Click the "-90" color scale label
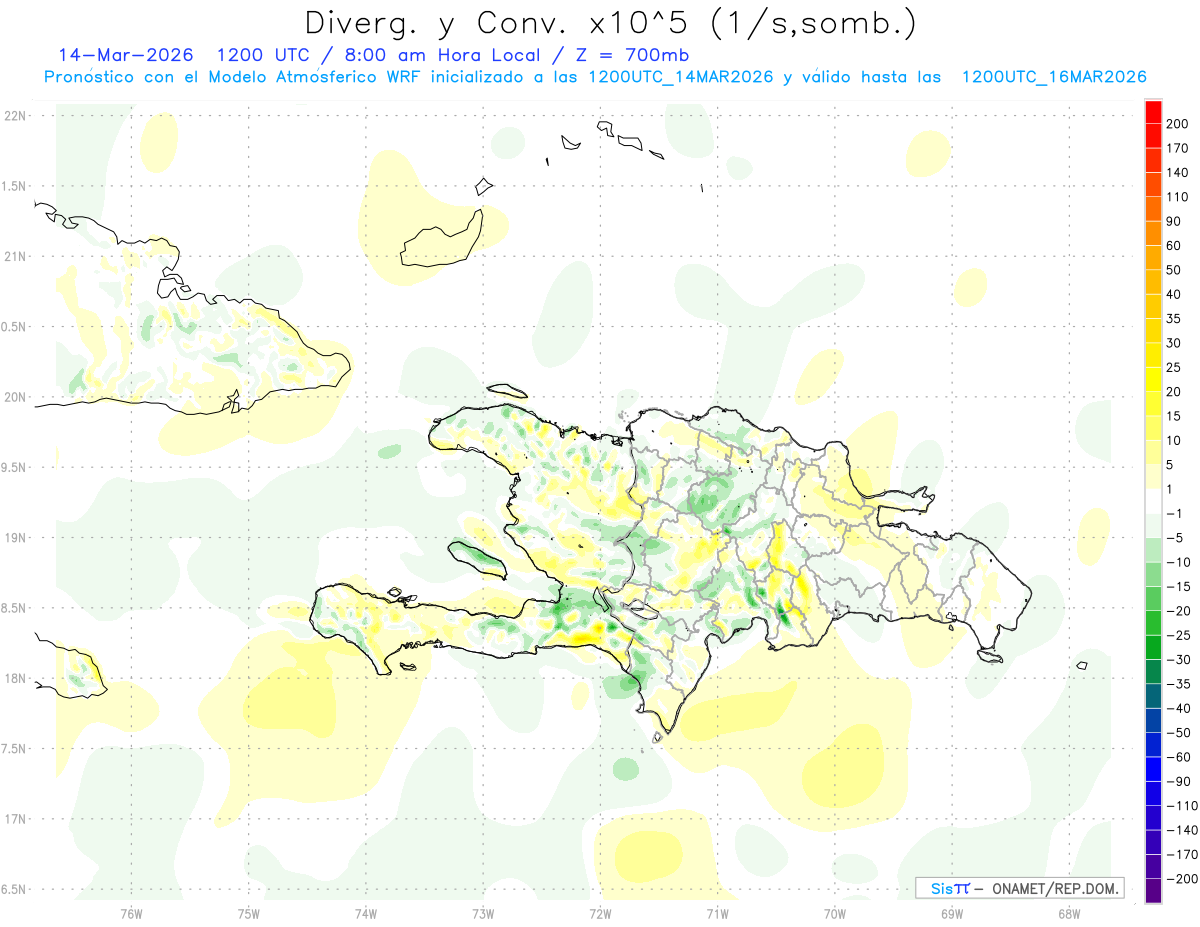 point(1178,781)
